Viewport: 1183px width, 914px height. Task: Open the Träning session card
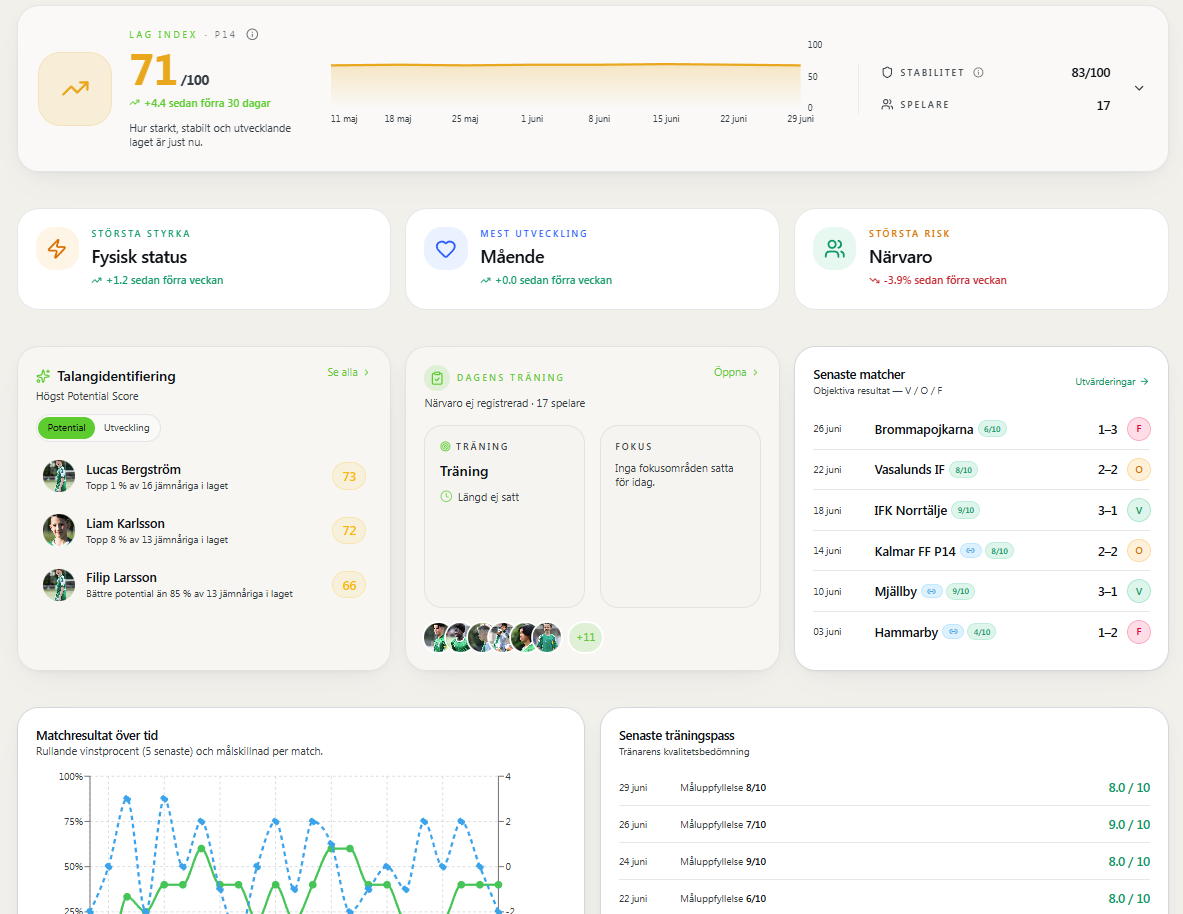click(x=505, y=516)
